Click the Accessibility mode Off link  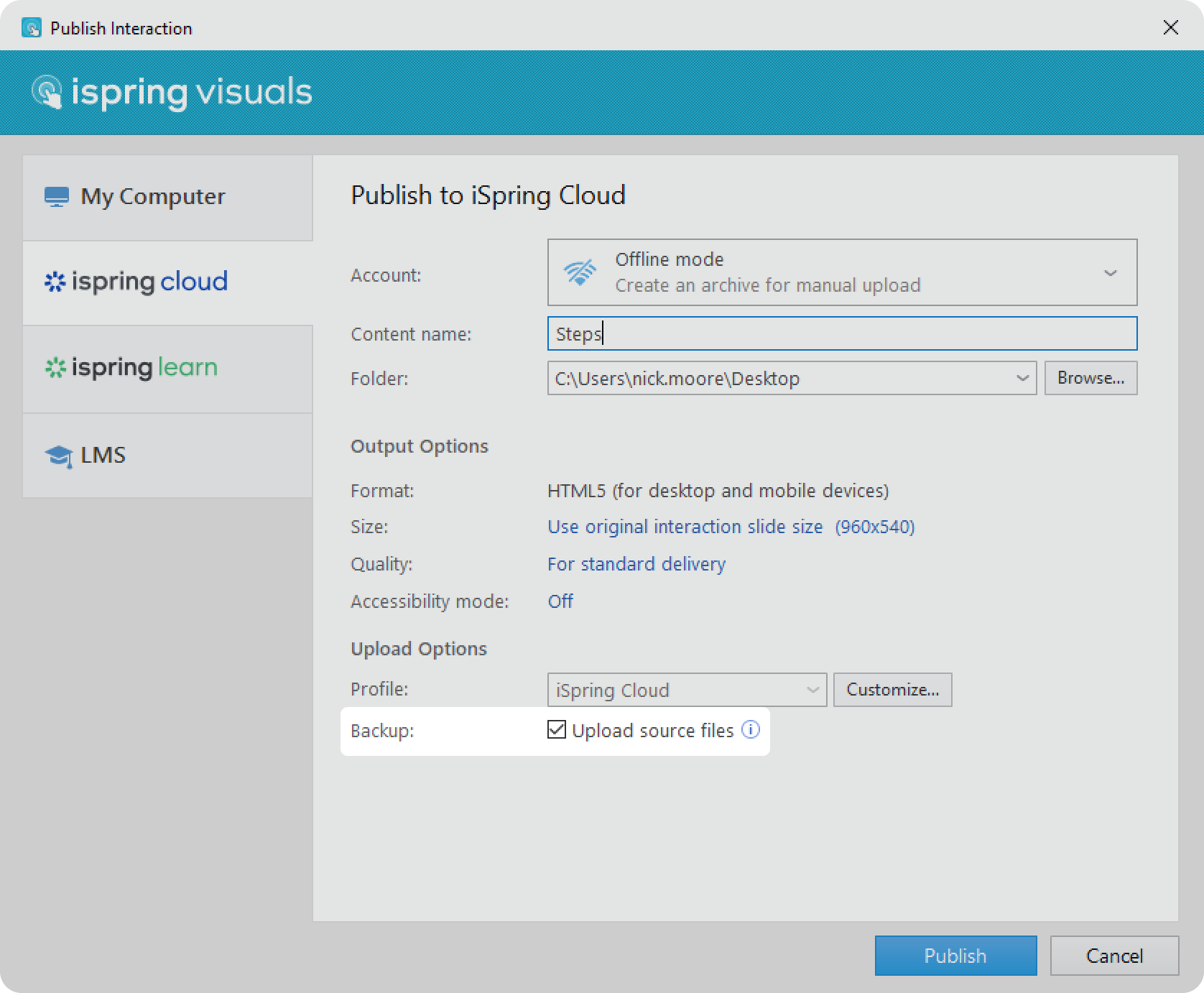pos(560,601)
